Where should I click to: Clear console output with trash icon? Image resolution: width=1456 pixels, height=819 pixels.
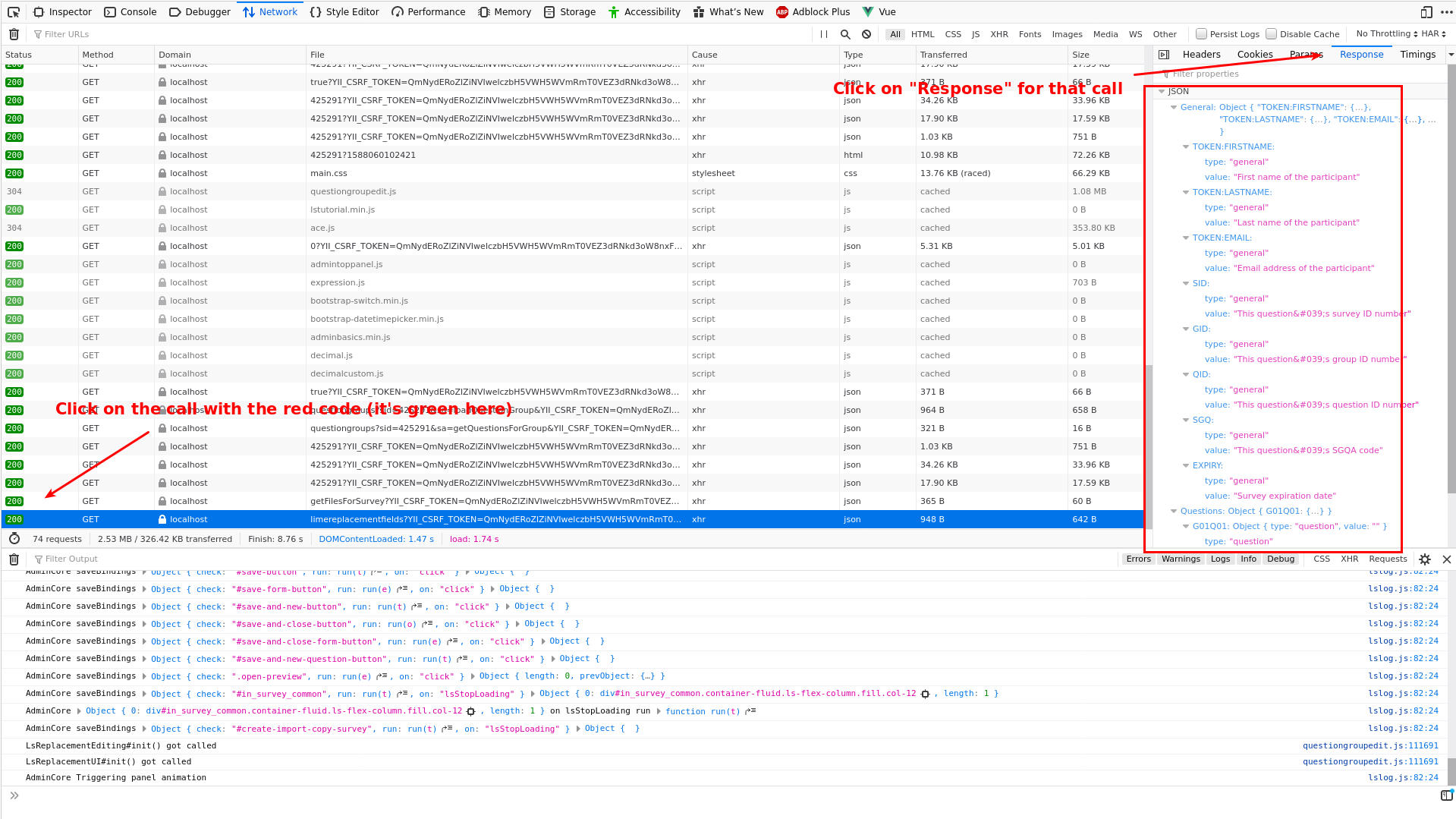[x=14, y=559]
